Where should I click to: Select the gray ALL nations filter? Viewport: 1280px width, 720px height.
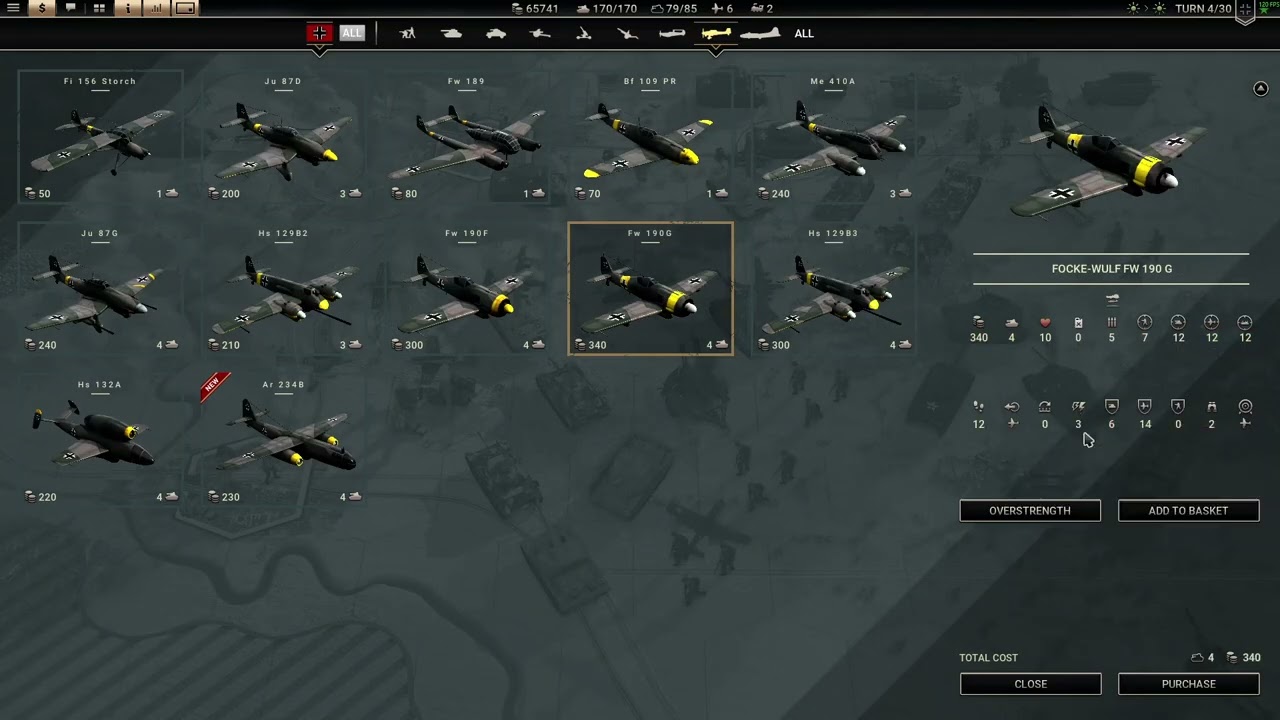352,33
